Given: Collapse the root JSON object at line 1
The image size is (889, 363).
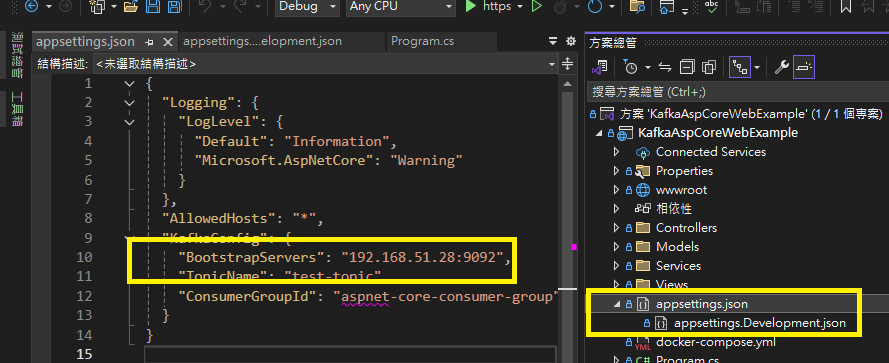Looking at the screenshot, I should coord(130,84).
